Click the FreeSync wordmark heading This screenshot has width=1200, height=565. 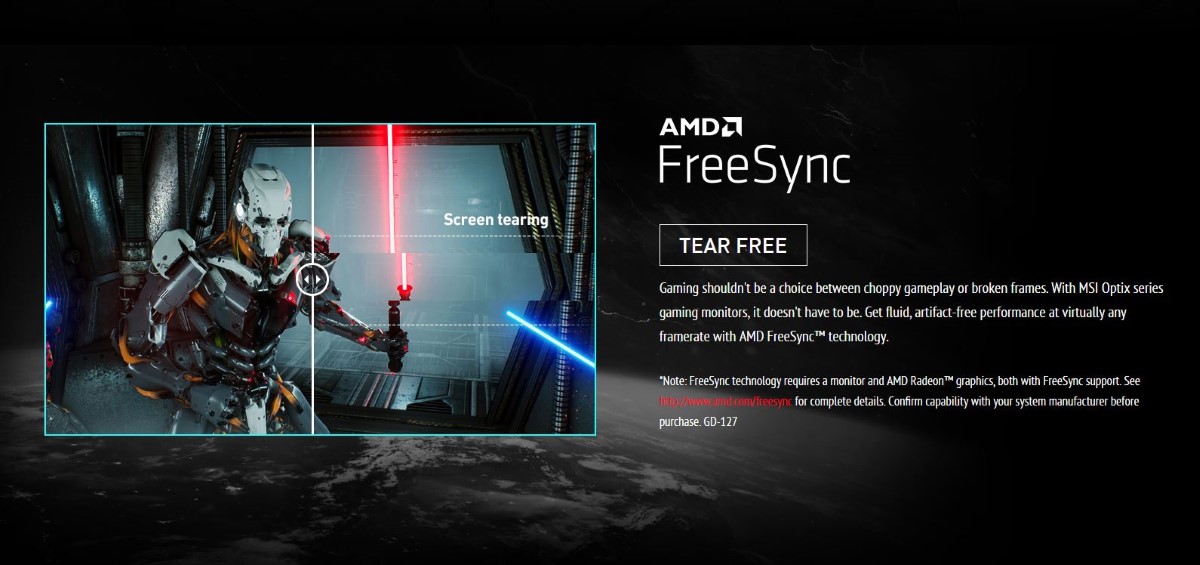(x=755, y=166)
